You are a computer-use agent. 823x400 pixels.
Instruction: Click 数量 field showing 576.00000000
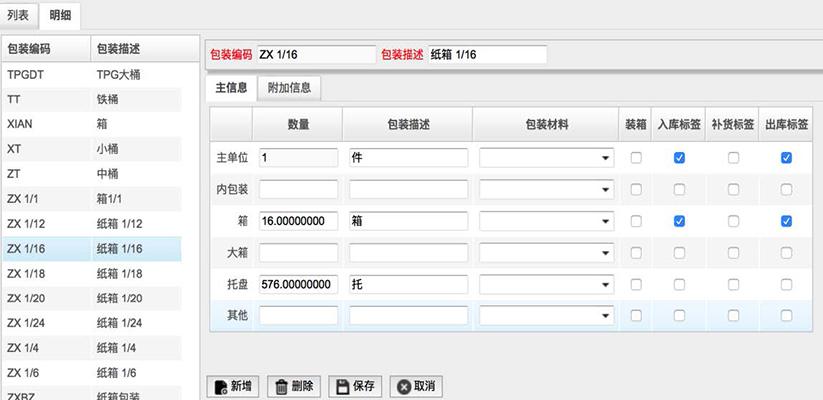(299, 285)
